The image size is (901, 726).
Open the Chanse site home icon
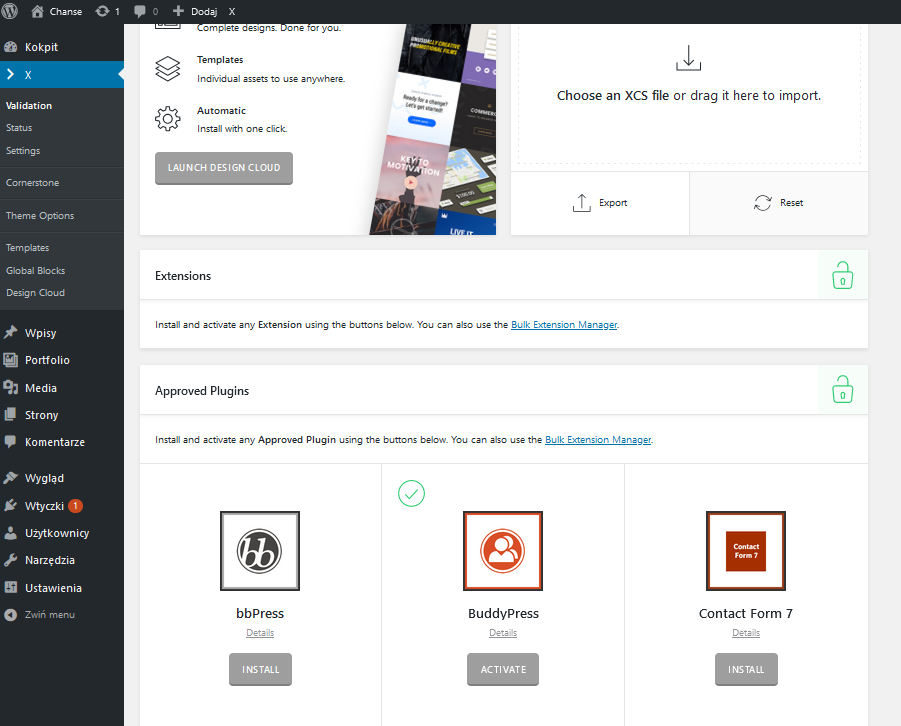coord(37,11)
